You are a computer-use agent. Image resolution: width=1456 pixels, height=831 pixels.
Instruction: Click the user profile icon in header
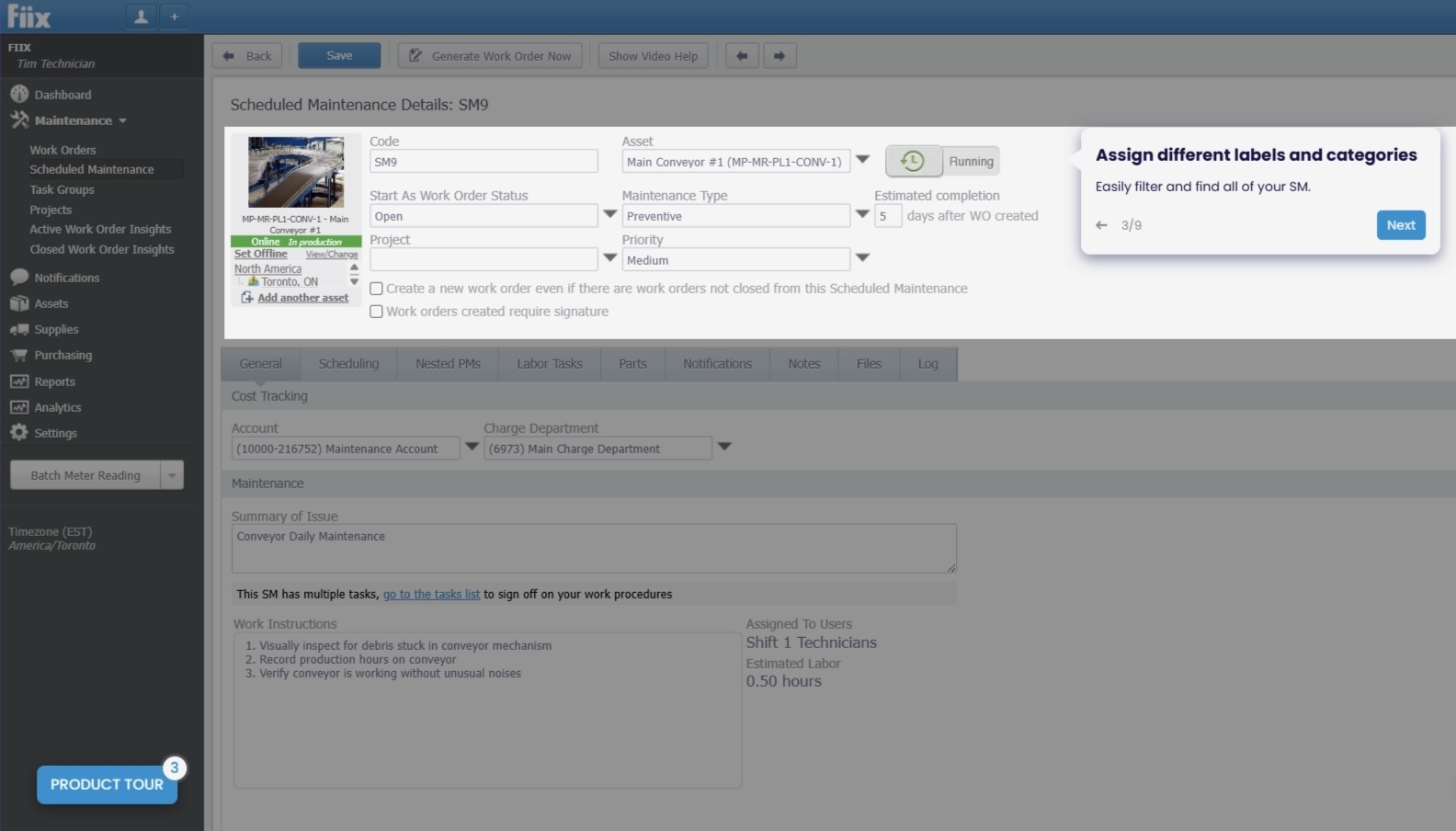141,17
